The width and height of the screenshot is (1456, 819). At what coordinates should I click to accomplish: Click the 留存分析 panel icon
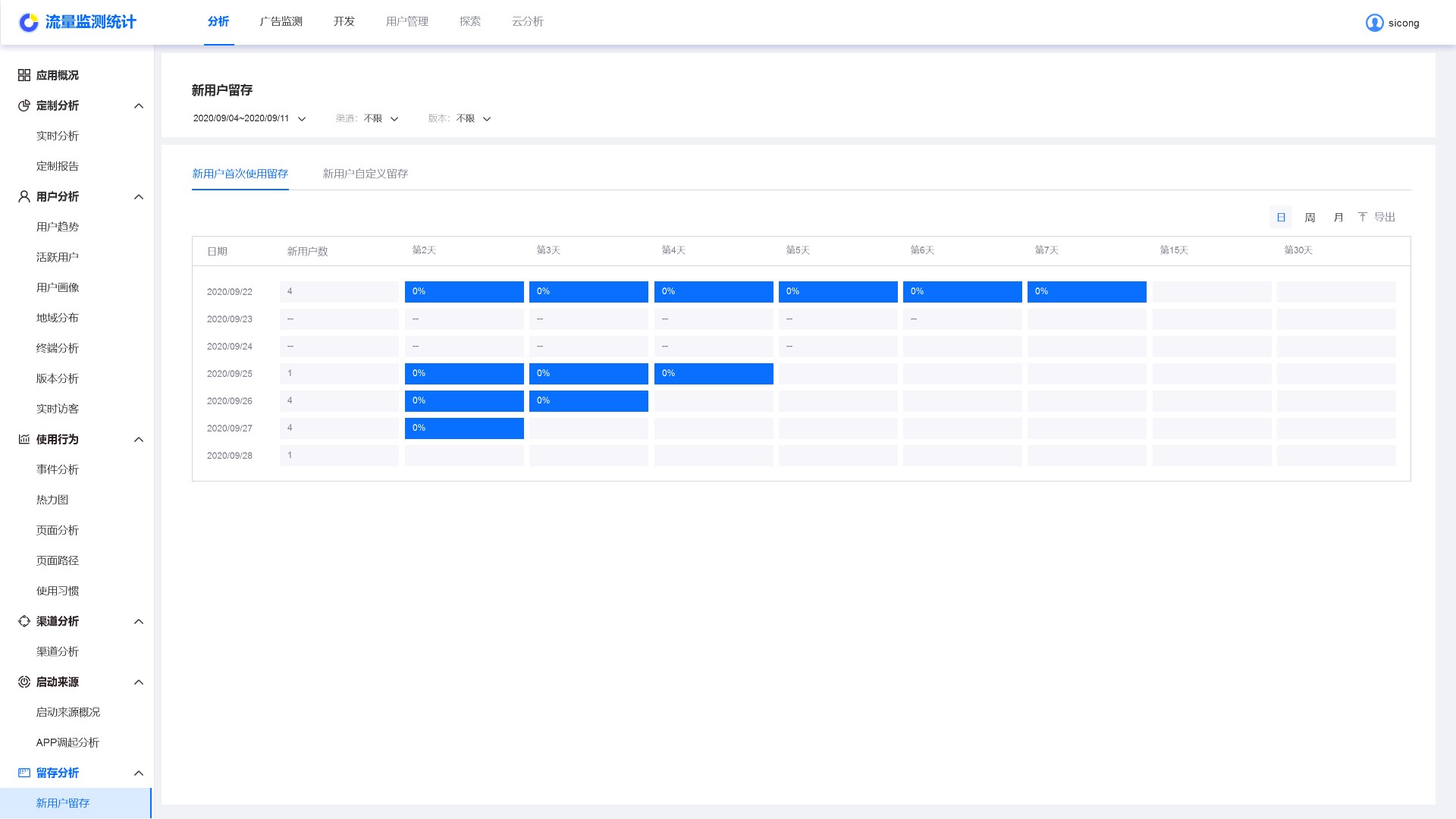(x=24, y=773)
